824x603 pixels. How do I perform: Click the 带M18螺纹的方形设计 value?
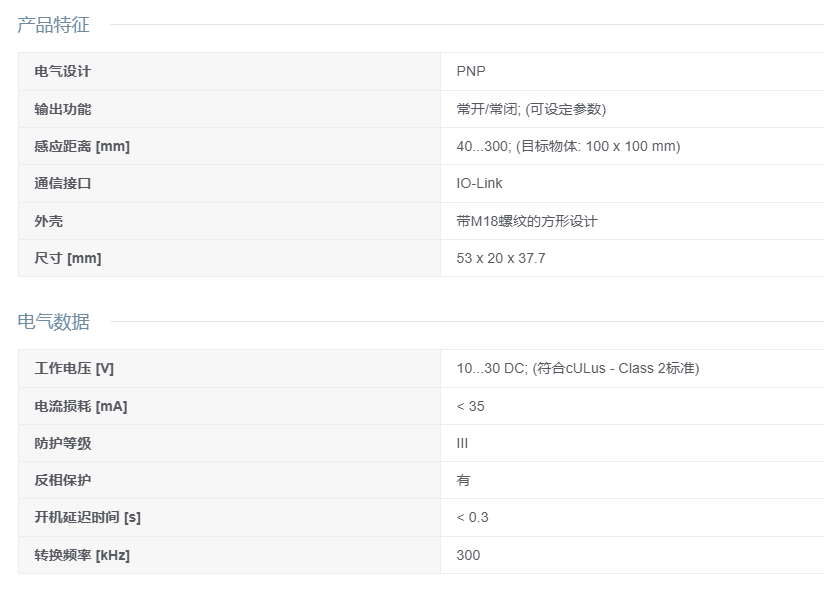coord(527,221)
